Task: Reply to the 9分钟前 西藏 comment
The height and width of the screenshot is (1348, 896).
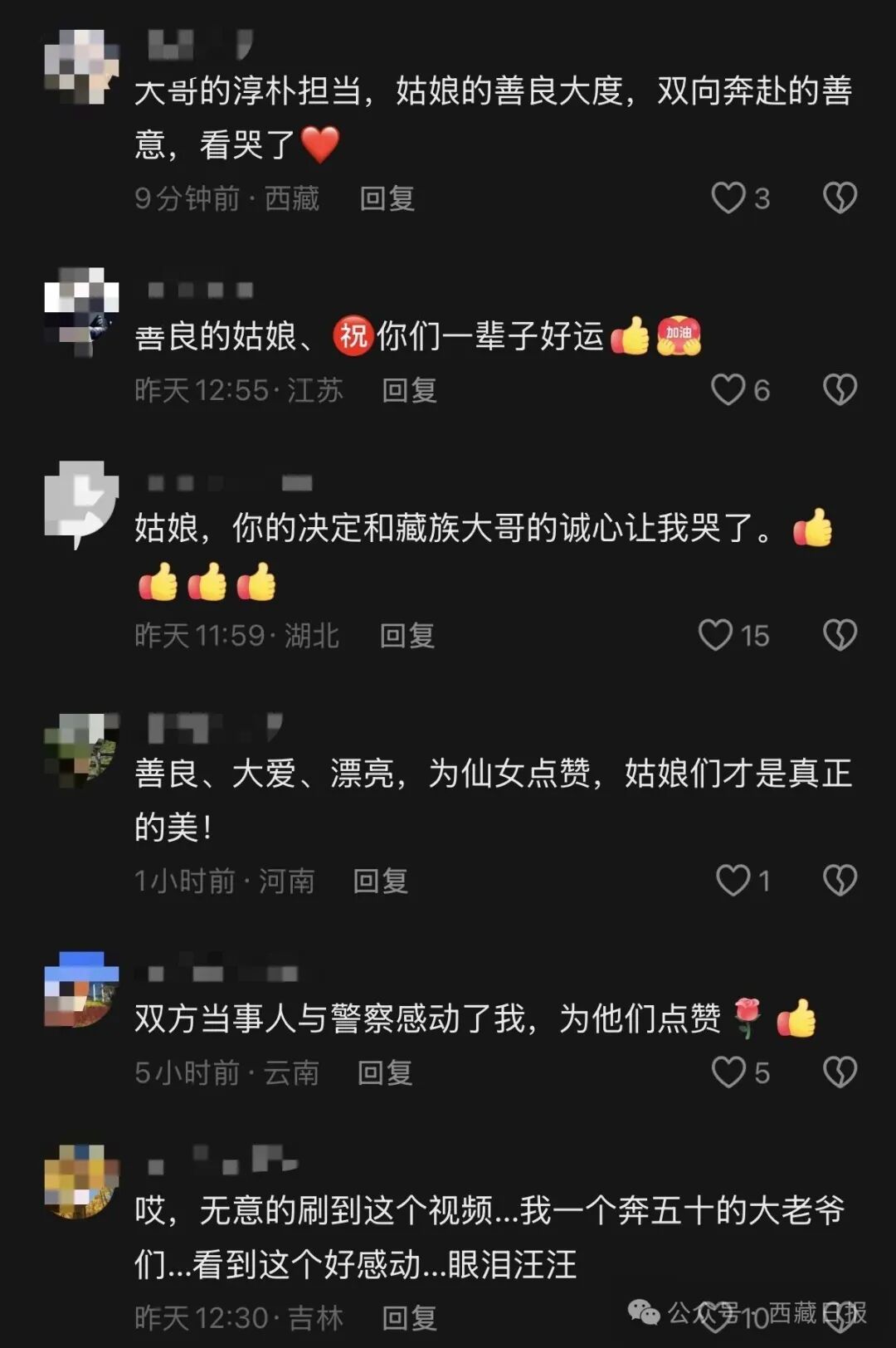Action: tap(387, 198)
